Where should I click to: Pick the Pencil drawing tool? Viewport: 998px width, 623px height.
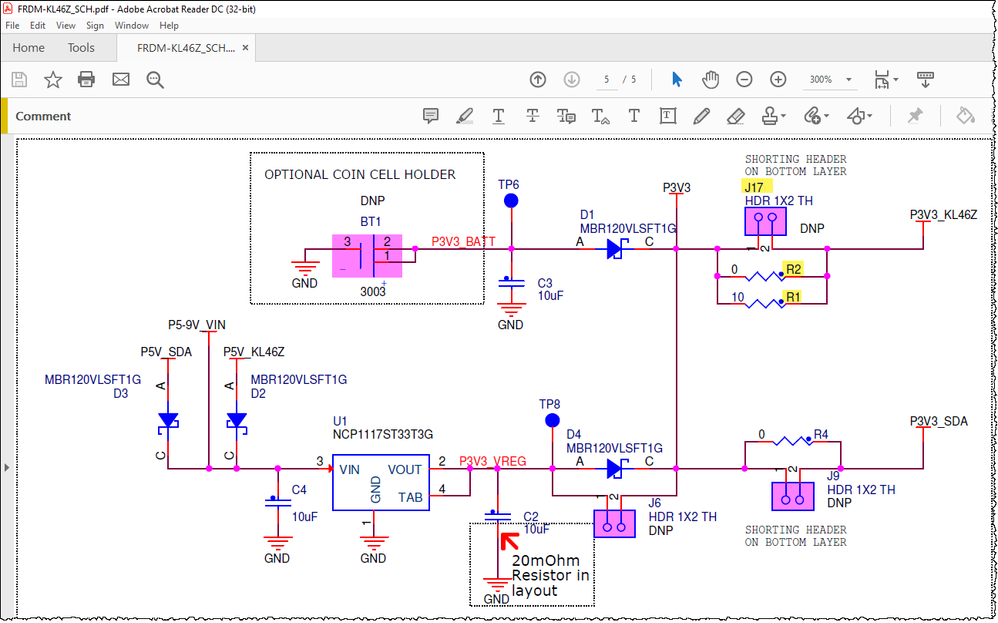tap(701, 116)
